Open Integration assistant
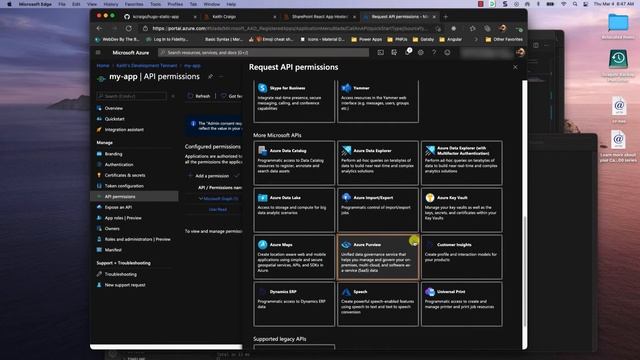 point(124,129)
